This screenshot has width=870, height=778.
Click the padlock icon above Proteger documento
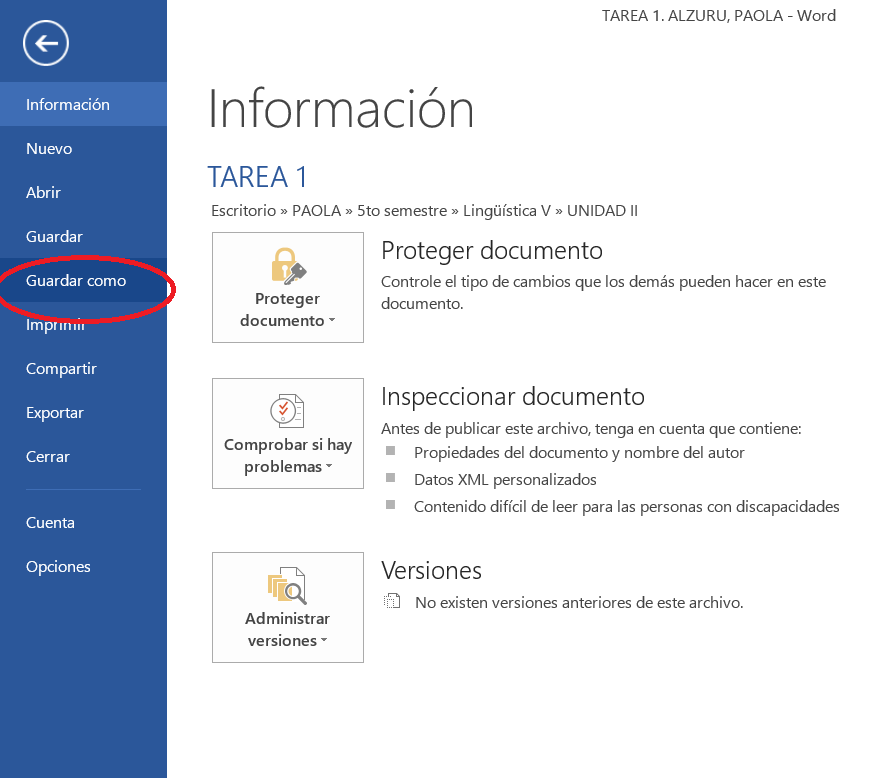pyautogui.click(x=287, y=267)
